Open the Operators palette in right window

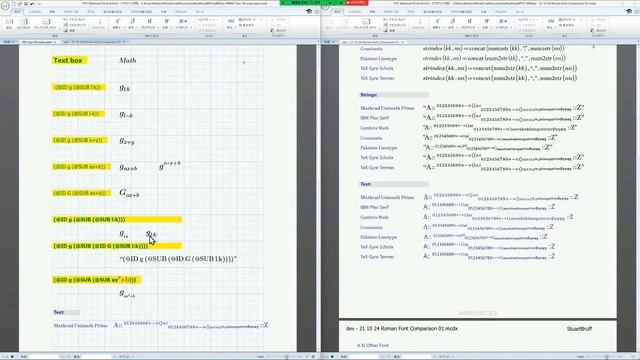click(437, 23)
